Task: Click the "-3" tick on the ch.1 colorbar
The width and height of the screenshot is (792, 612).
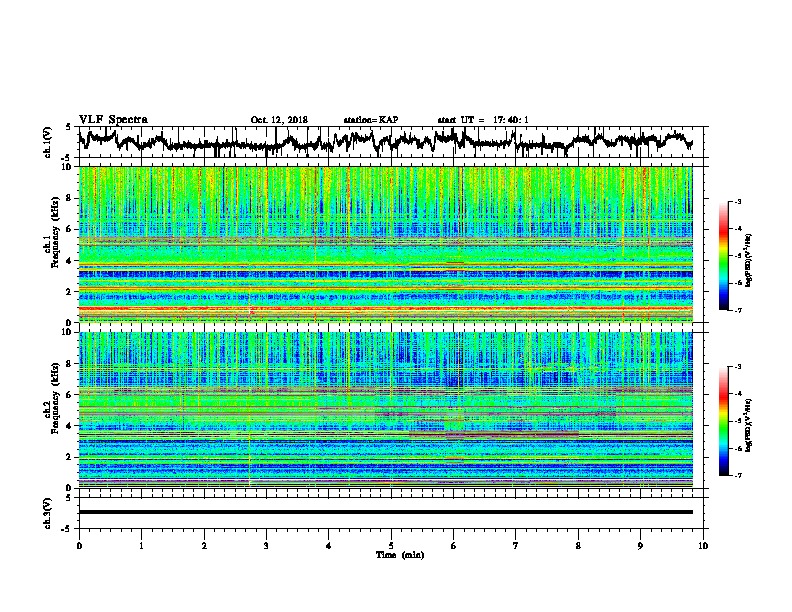Action: 738,202
